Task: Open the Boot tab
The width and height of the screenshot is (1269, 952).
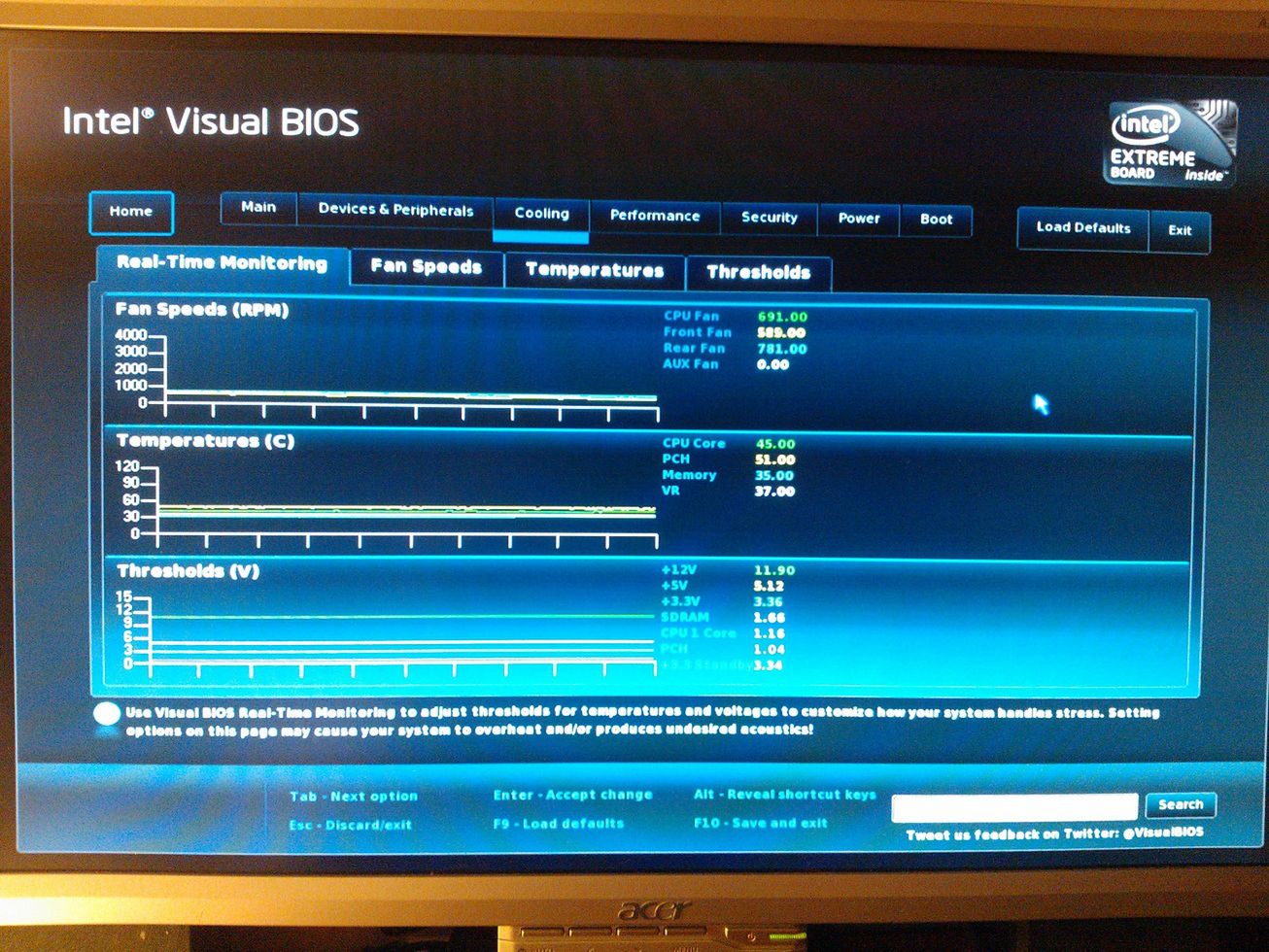Action: (937, 220)
